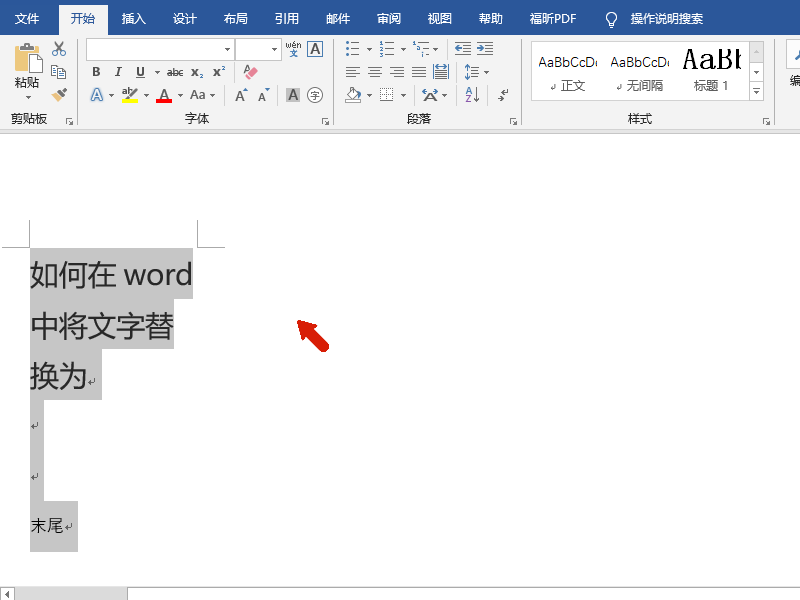Switch to the 布局 tab
The width and height of the screenshot is (800, 600).
236,19
